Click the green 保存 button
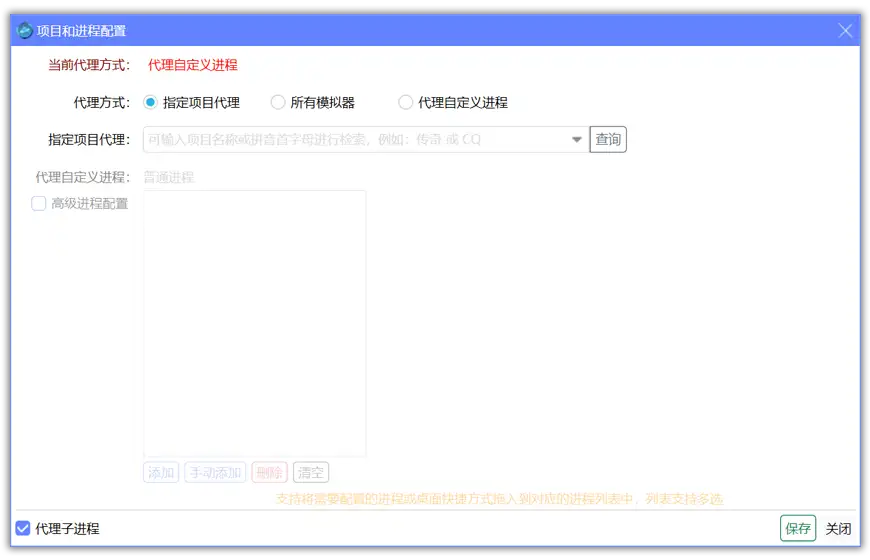Image resolution: width=870 pixels, height=560 pixels. pos(798,528)
